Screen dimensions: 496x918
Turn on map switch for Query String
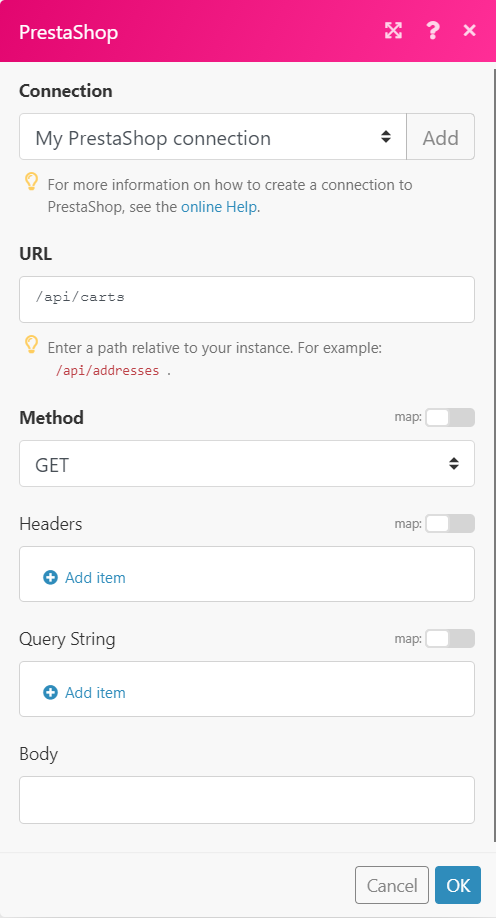pyautogui.click(x=450, y=639)
